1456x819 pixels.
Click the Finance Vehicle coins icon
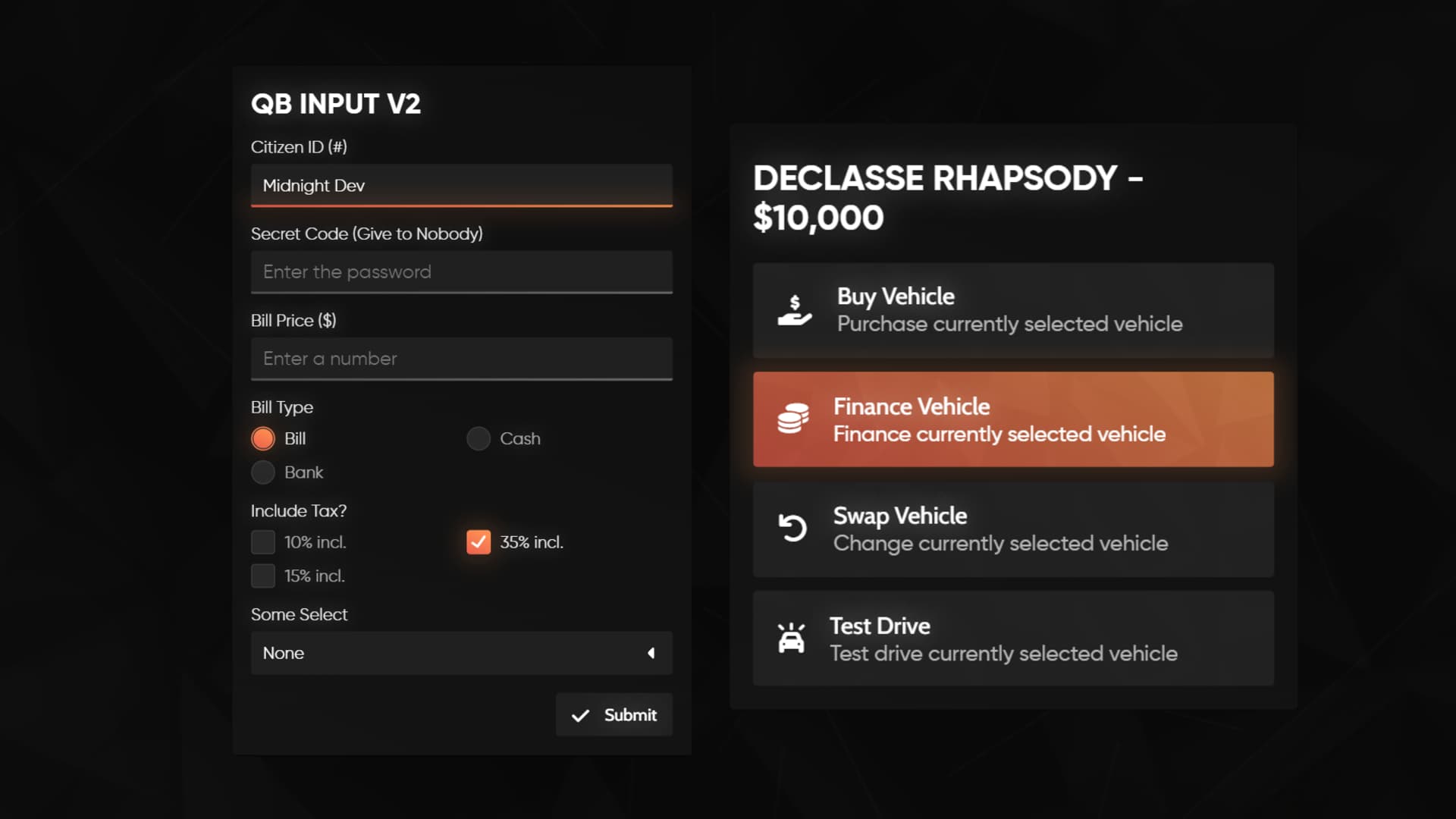[792, 419]
